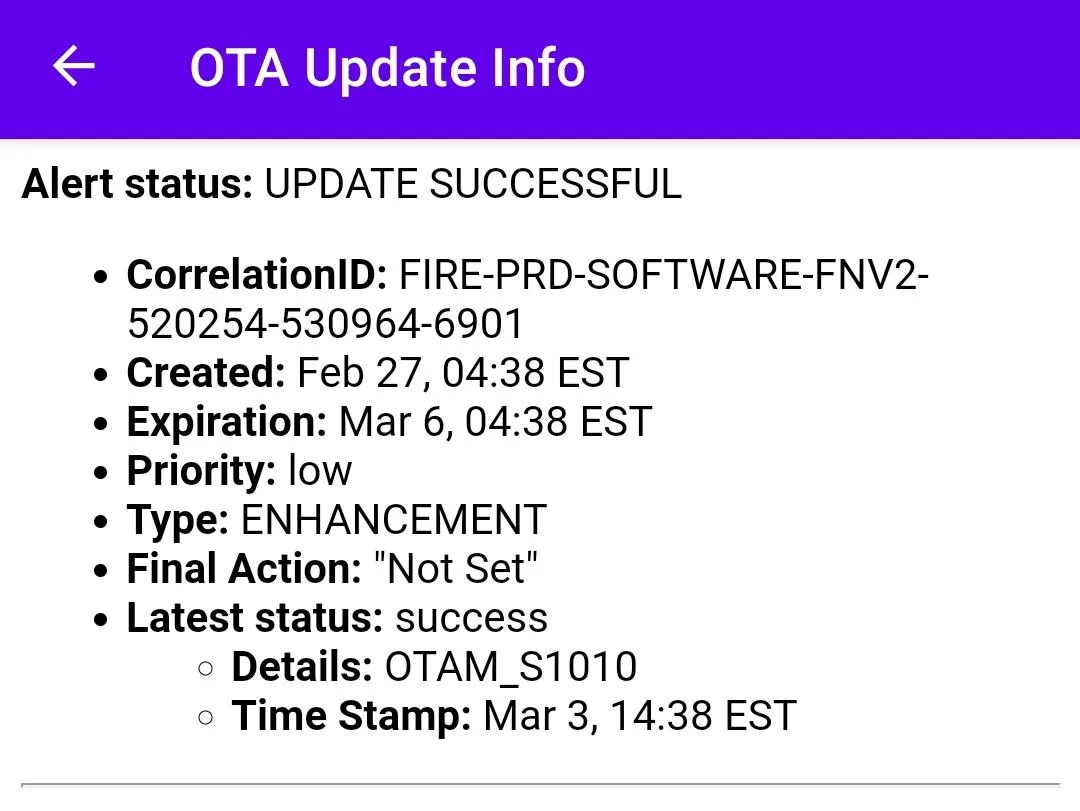Image resolution: width=1080 pixels, height=811 pixels.
Task: Click the Feb 27, 04:38 EST date
Action: [x=463, y=373]
